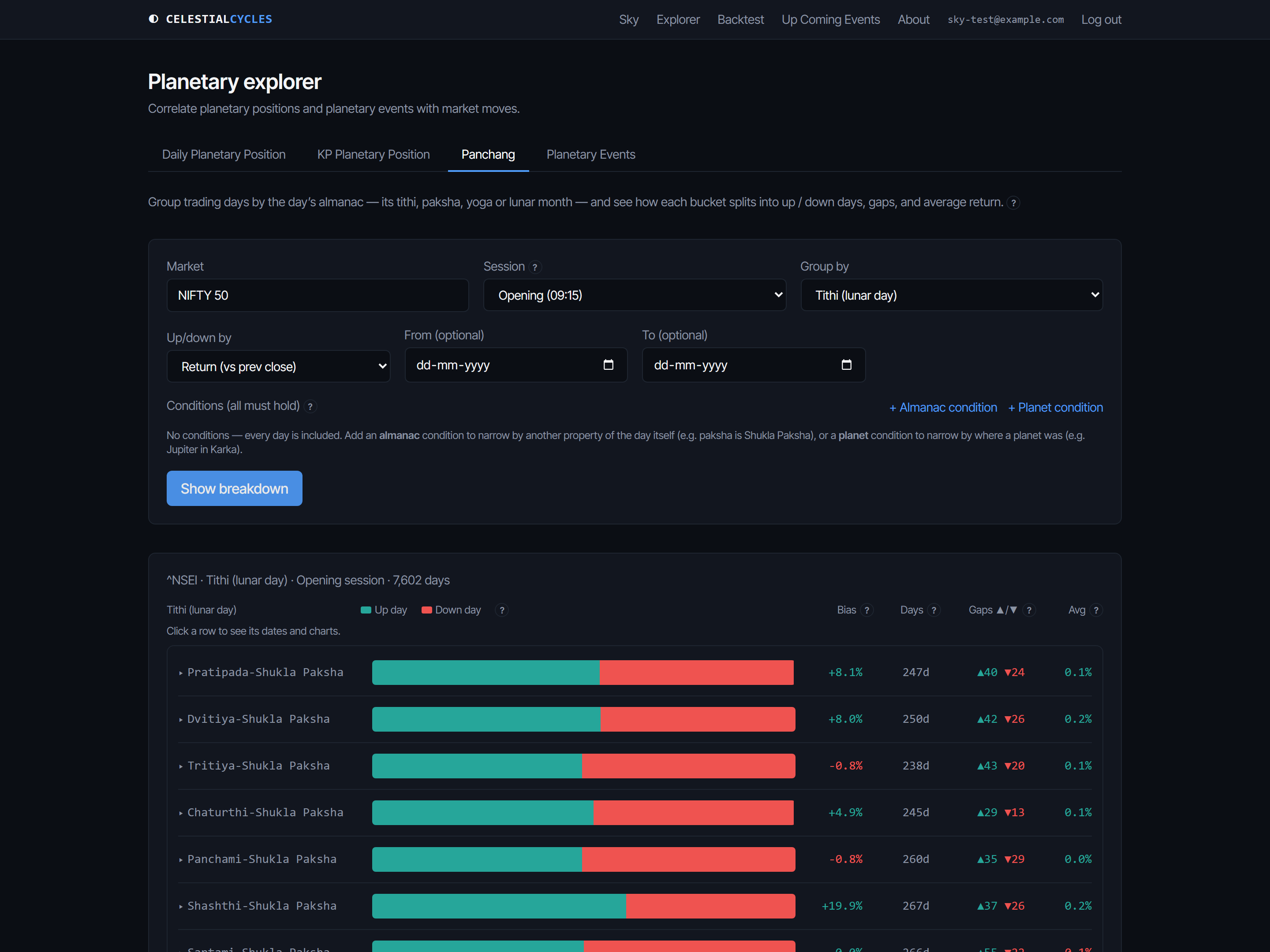This screenshot has height=952, width=1270.
Task: Open the Gaps column help icon
Action: [x=1029, y=610]
